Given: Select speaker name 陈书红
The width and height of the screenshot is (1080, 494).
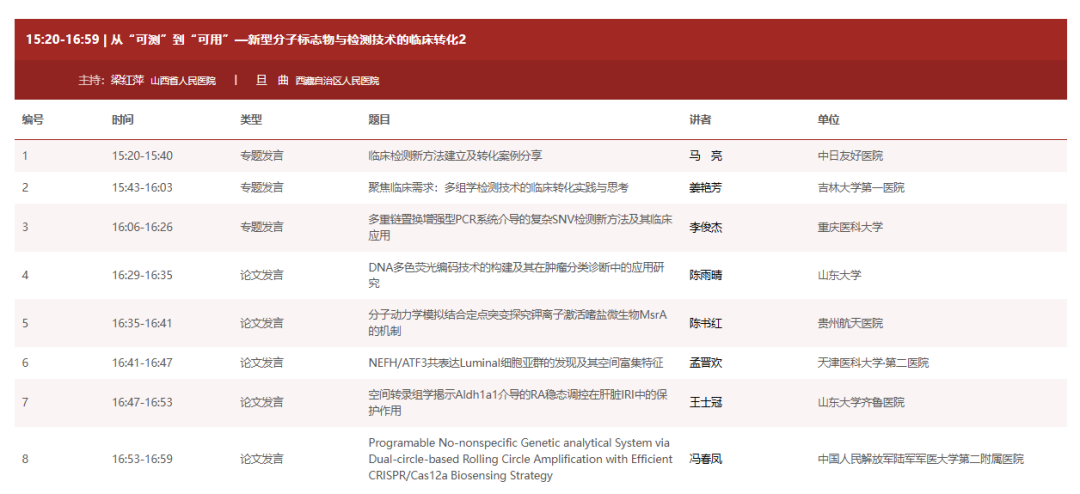Looking at the screenshot, I should coord(706,323).
